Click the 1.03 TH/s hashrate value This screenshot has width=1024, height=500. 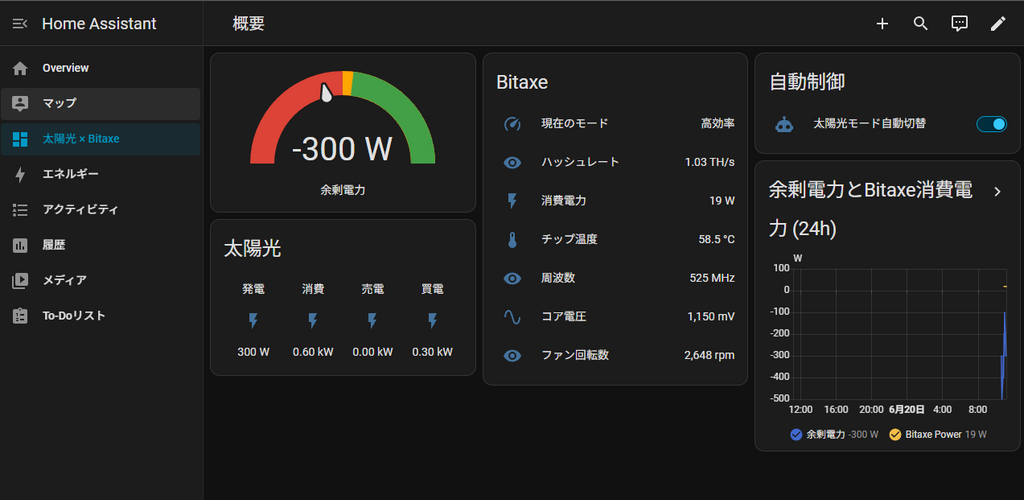point(710,162)
